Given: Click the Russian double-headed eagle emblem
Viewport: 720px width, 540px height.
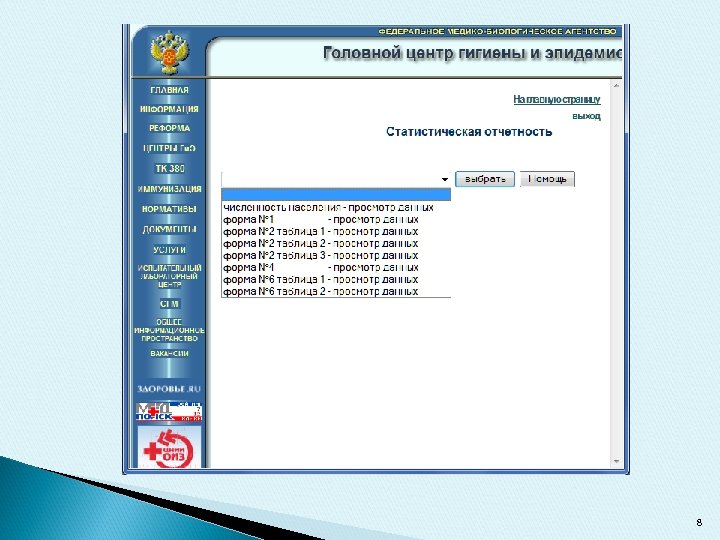Looking at the screenshot, I should pyautogui.click(x=169, y=53).
